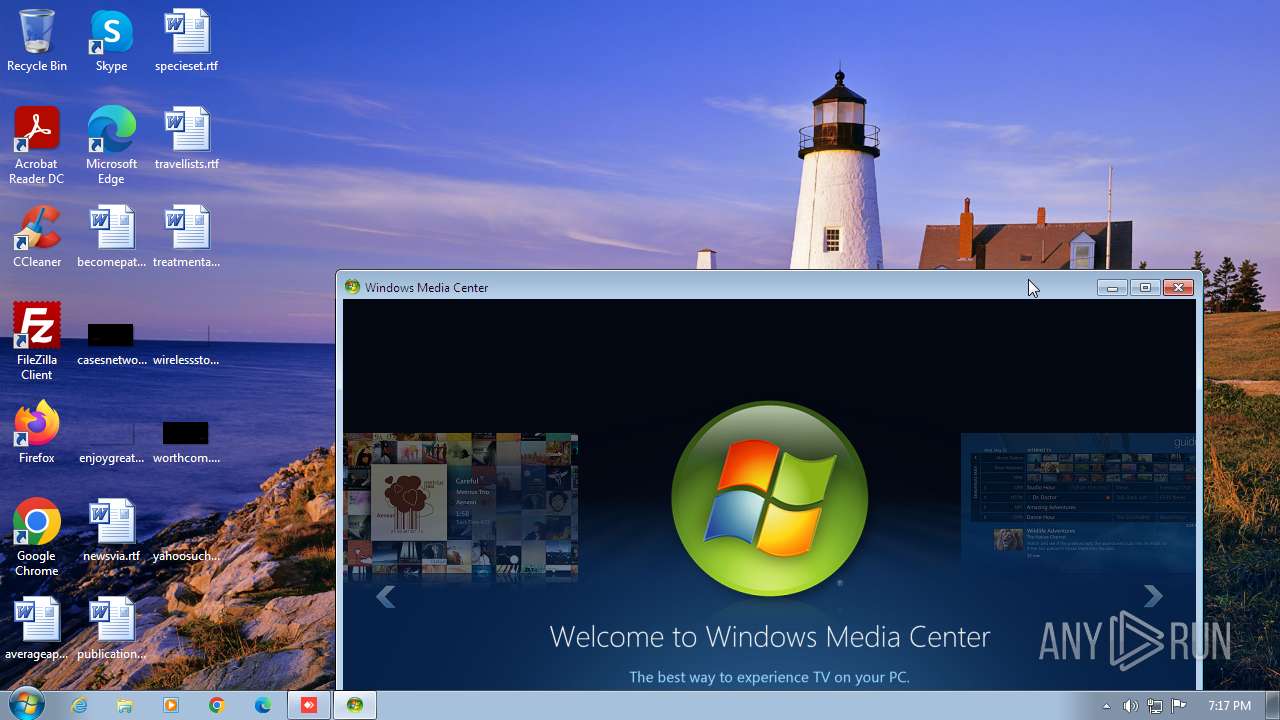Image resolution: width=1280 pixels, height=720 pixels.
Task: Open Edge from the taskbar
Action: tap(263, 705)
